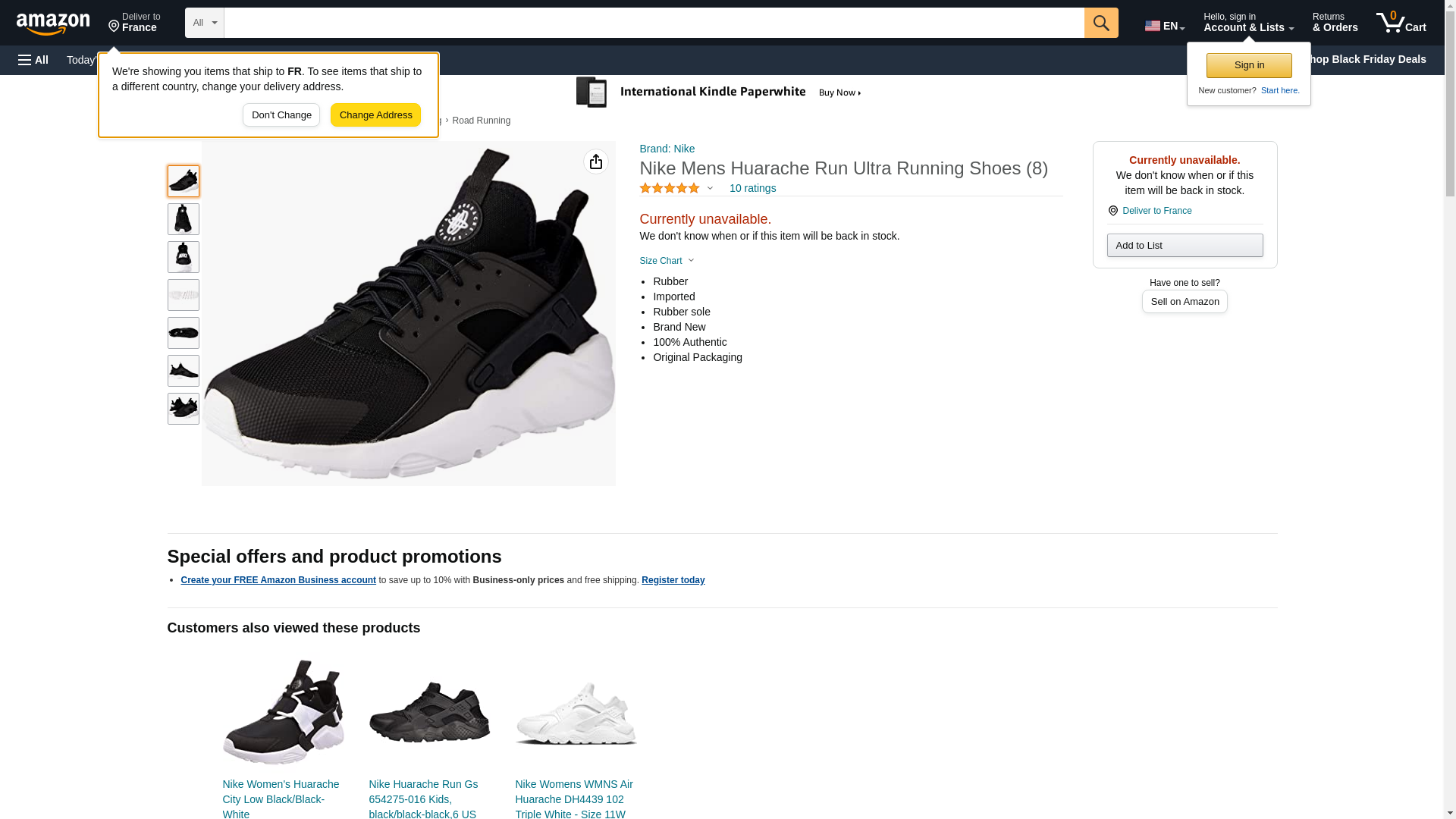Open Returns & Orders
Viewport: 1456px width, 819px height.
pyautogui.click(x=1335, y=23)
